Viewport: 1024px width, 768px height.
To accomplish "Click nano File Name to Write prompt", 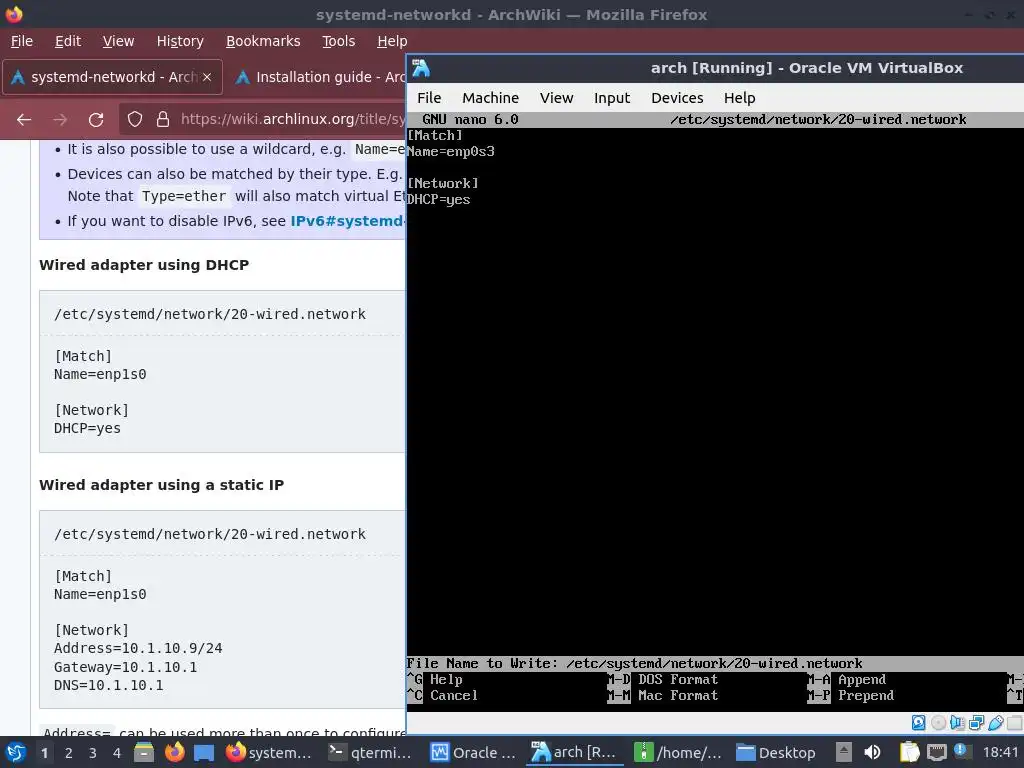I will (x=715, y=664).
